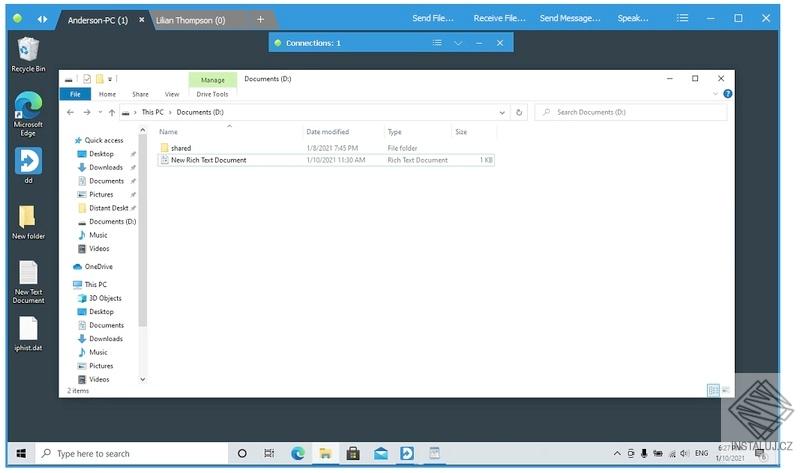812x473 pixels.
Task: Click the Speak… button
Action: click(632, 18)
